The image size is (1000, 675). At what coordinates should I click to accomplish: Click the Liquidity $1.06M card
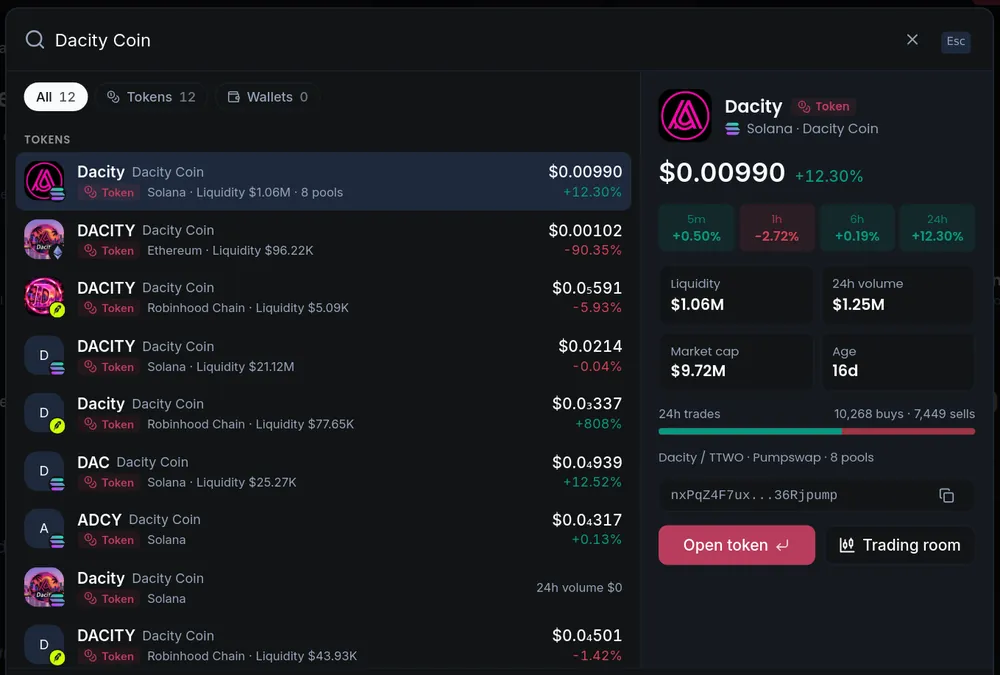coord(736,294)
